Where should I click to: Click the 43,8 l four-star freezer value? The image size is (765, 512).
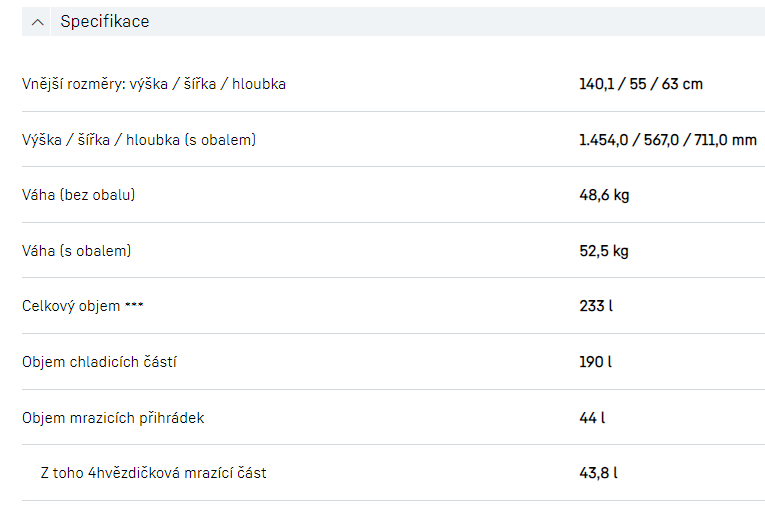598,473
